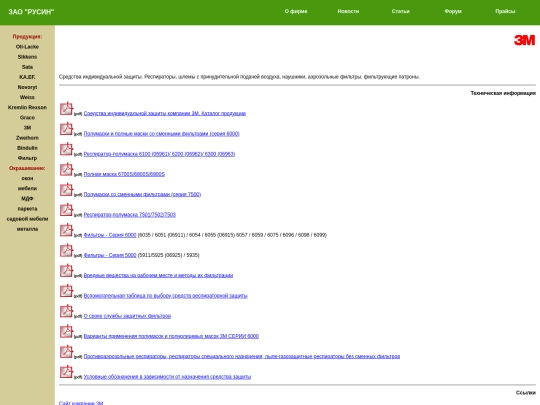Click the 3M logo image
Image resolution: width=540 pixels, height=405 pixels.
pos(525,40)
